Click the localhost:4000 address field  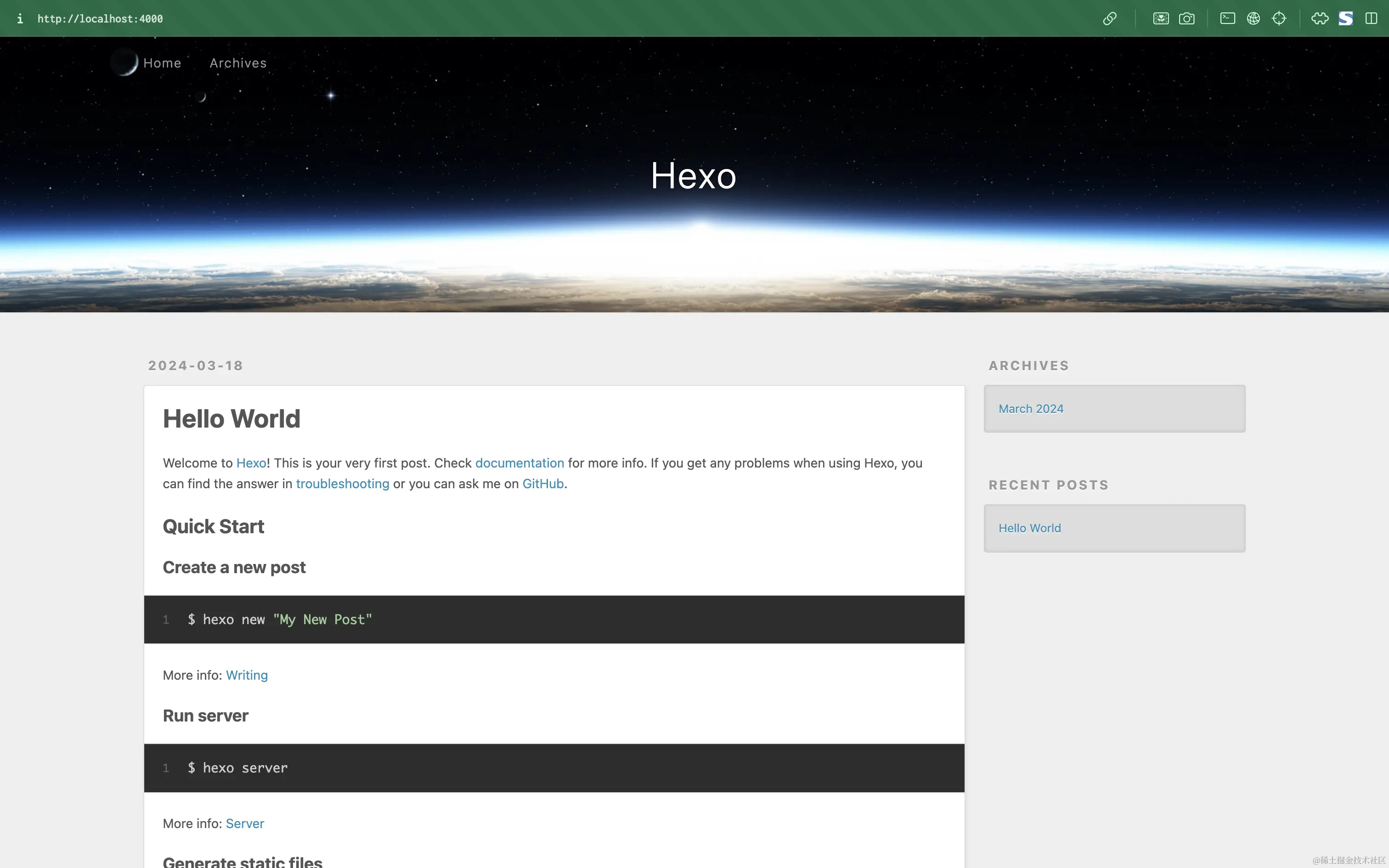[100, 18]
